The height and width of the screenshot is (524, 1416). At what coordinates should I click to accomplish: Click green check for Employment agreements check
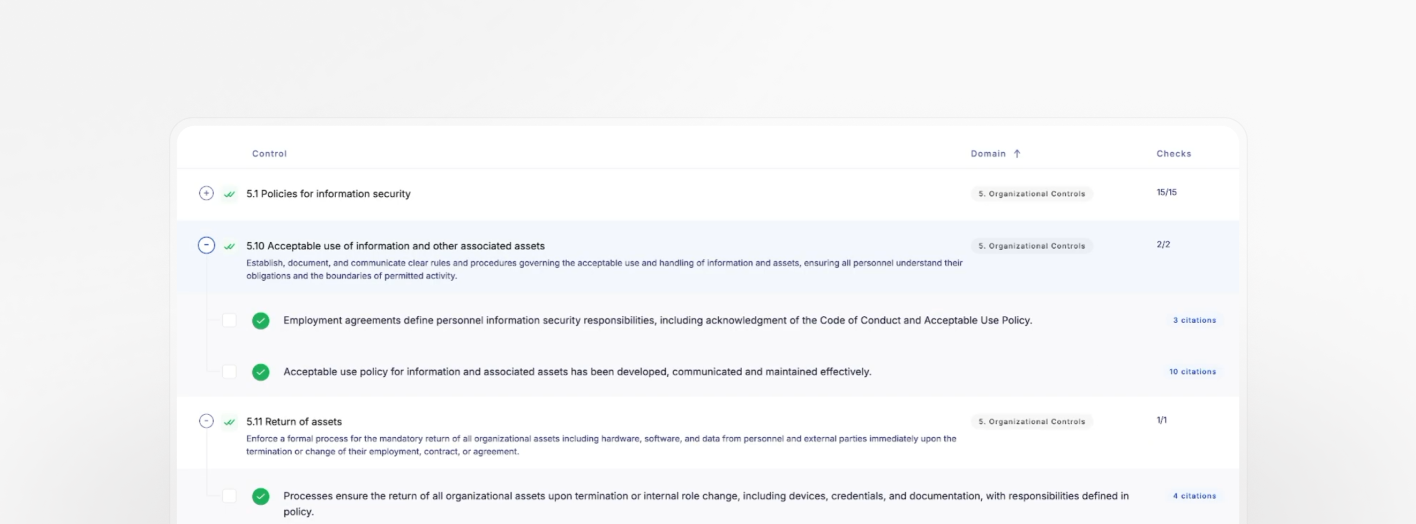pyautogui.click(x=261, y=321)
